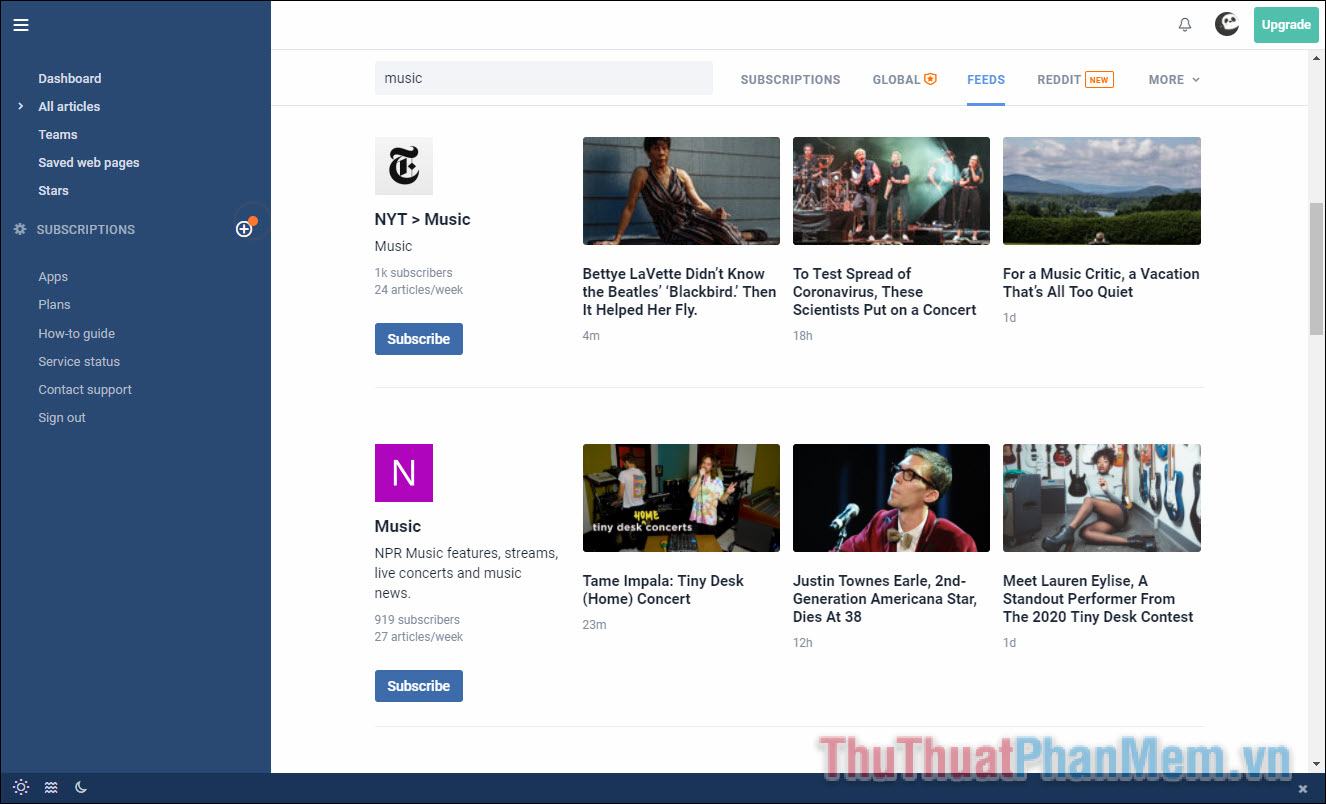The width and height of the screenshot is (1326, 804).
Task: Click '24 articles/week' text
Action: [419, 289]
